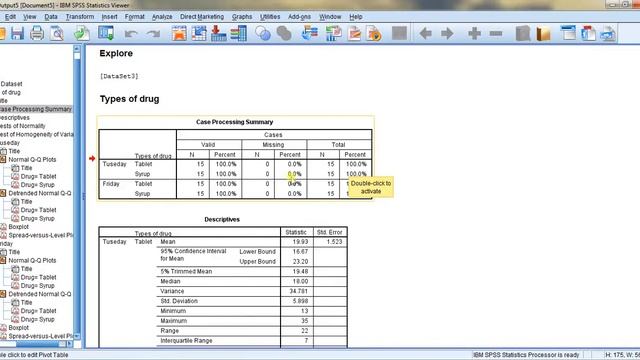The width and height of the screenshot is (640, 360).
Task: Click the Explore heading in output
Action: [x=116, y=53]
